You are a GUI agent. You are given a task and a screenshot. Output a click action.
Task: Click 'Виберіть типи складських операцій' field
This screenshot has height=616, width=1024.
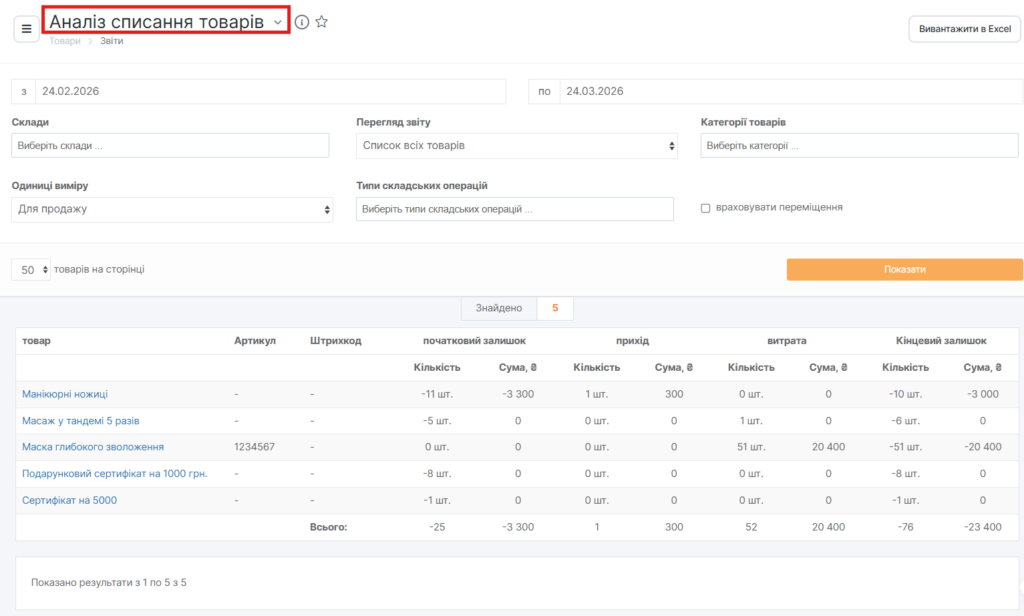(x=515, y=209)
